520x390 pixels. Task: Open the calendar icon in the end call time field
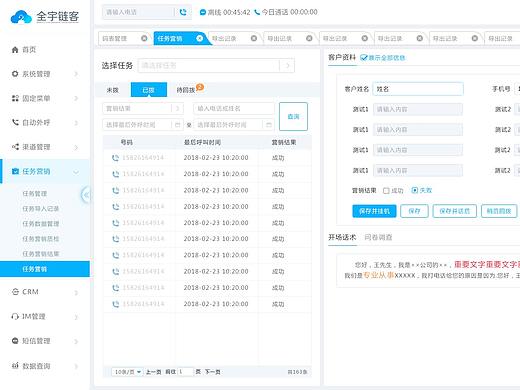(268, 125)
